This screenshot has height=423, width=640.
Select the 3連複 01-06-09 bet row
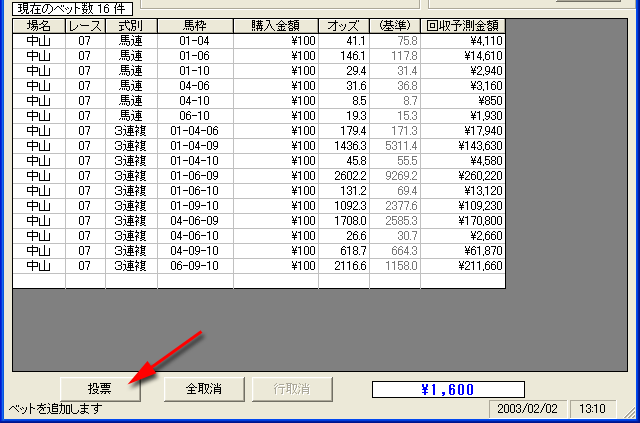[195, 176]
